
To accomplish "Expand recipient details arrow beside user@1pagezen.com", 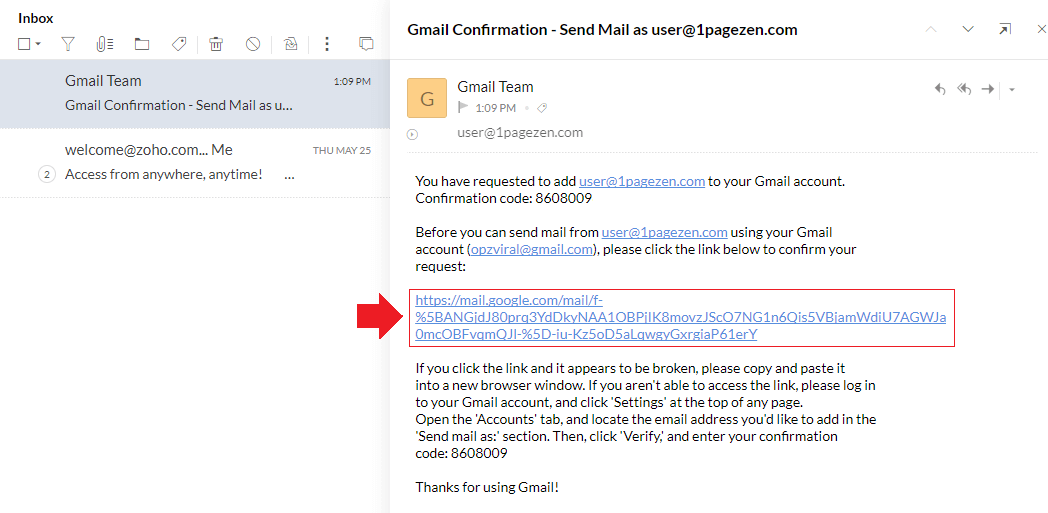I will (412, 134).
